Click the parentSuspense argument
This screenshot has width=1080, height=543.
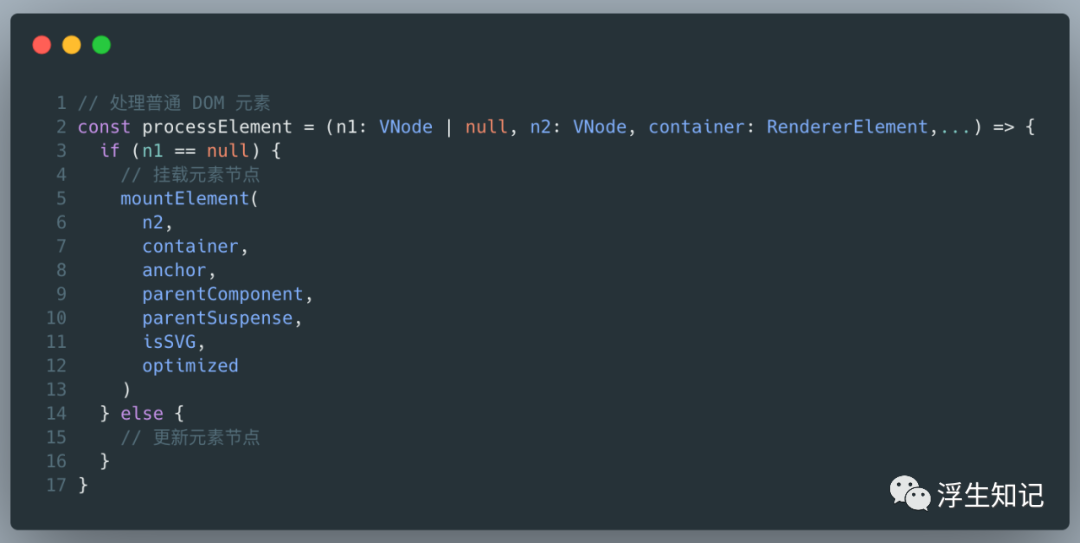217,318
